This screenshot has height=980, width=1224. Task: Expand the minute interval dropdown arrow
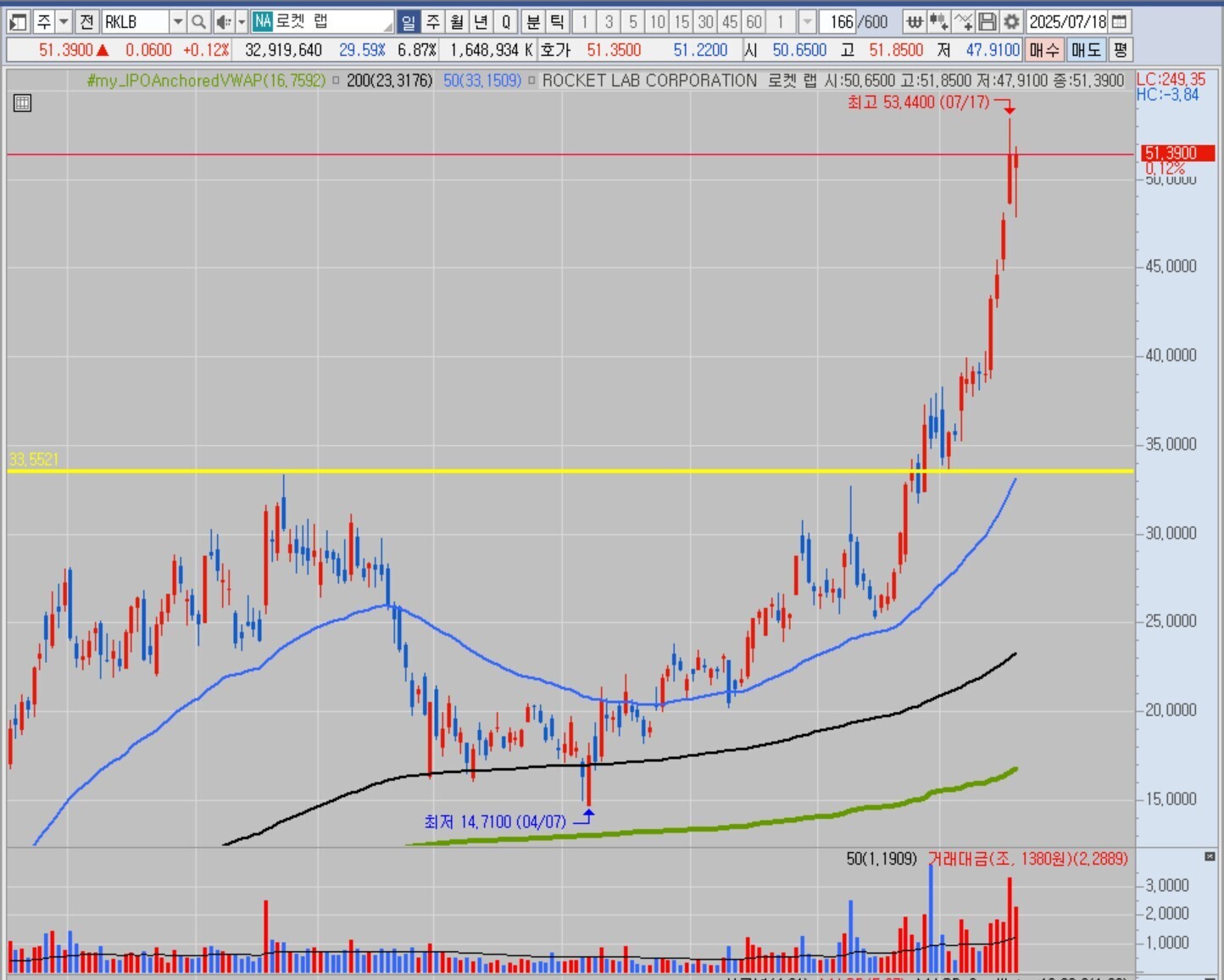pos(807,22)
